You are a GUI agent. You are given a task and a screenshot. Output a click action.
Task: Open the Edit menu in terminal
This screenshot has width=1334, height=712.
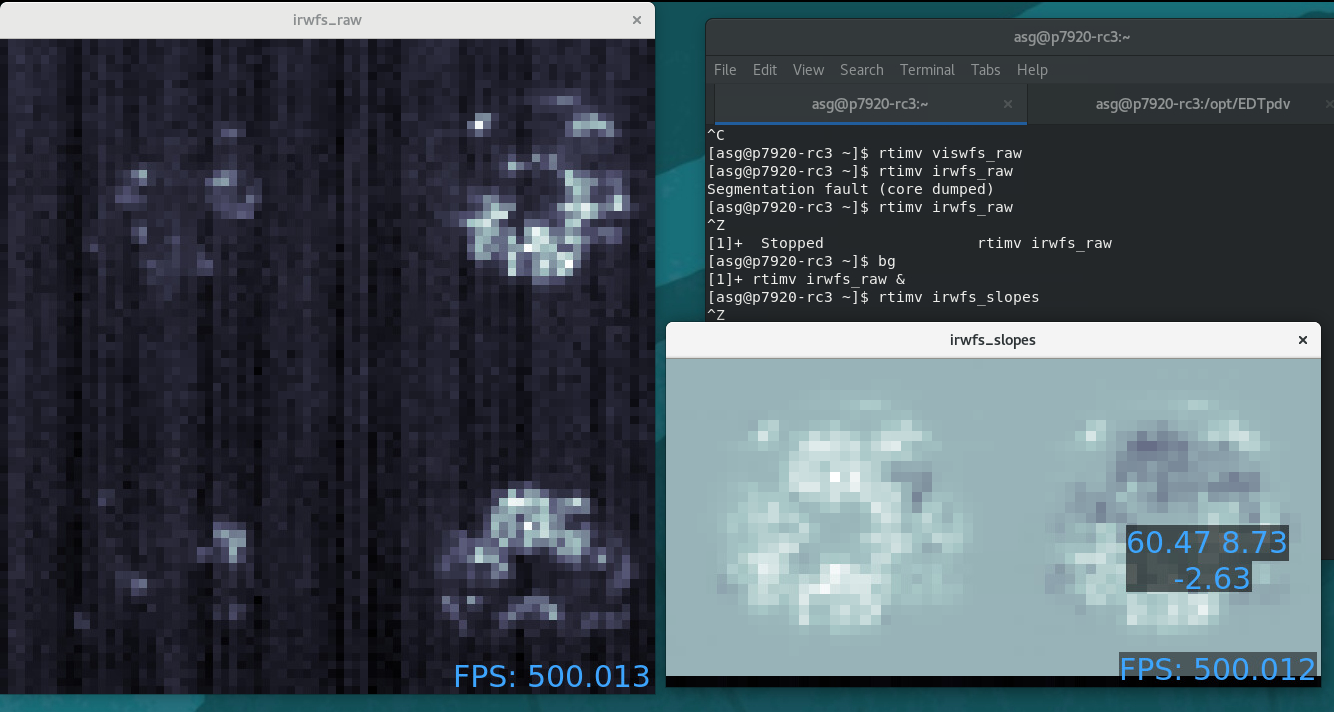pos(765,70)
